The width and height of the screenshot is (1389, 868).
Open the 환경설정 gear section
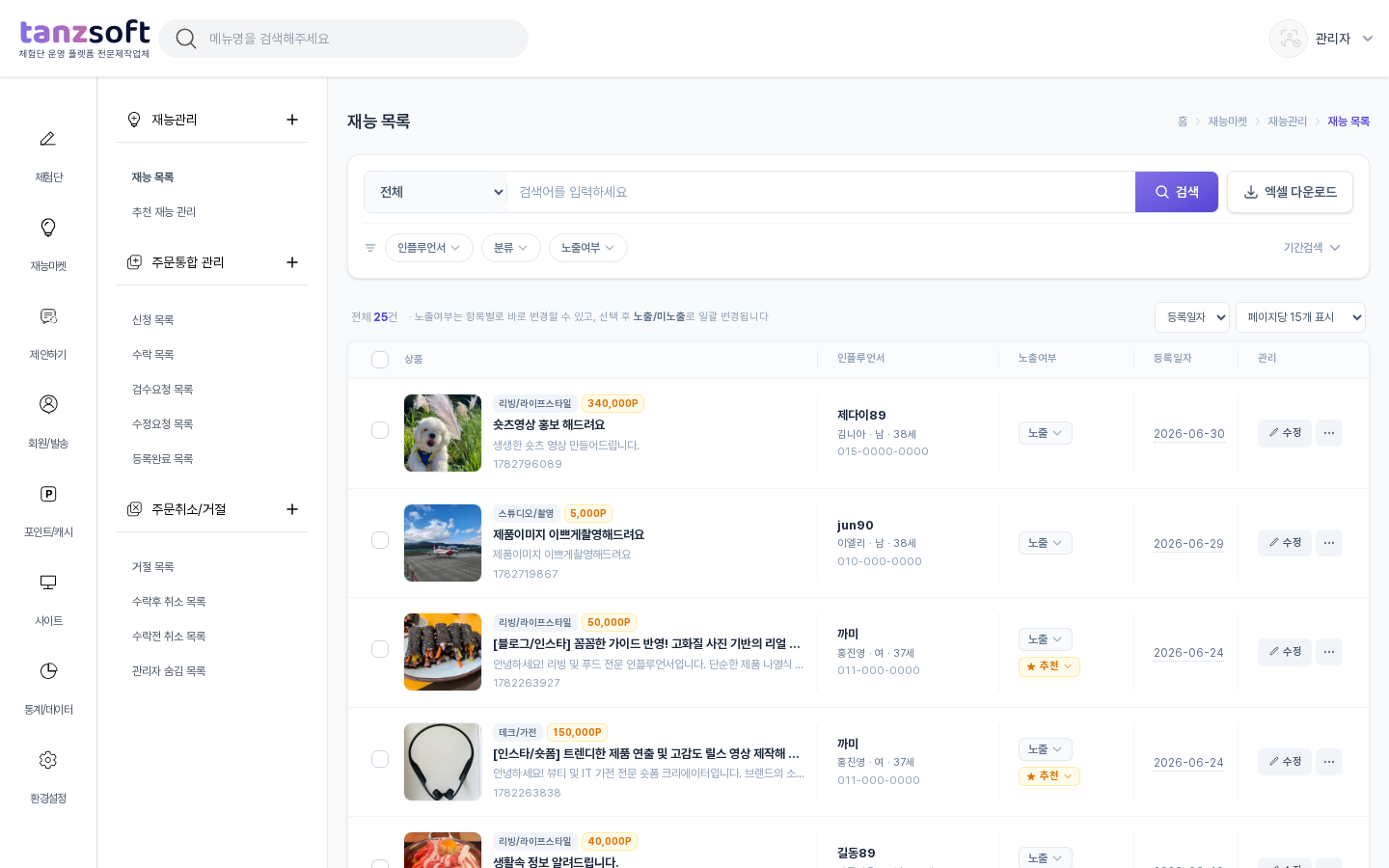[x=48, y=776]
